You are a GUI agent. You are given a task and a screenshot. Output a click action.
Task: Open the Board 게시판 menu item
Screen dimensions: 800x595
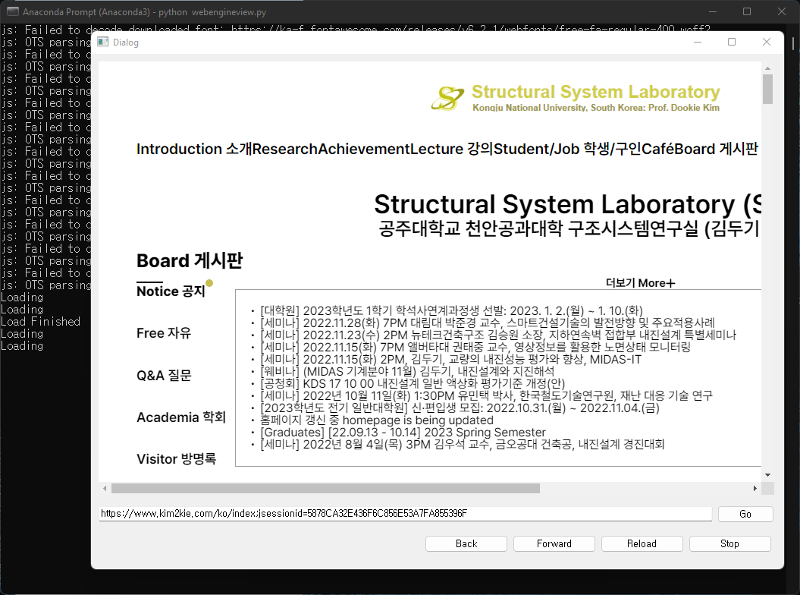click(716, 149)
